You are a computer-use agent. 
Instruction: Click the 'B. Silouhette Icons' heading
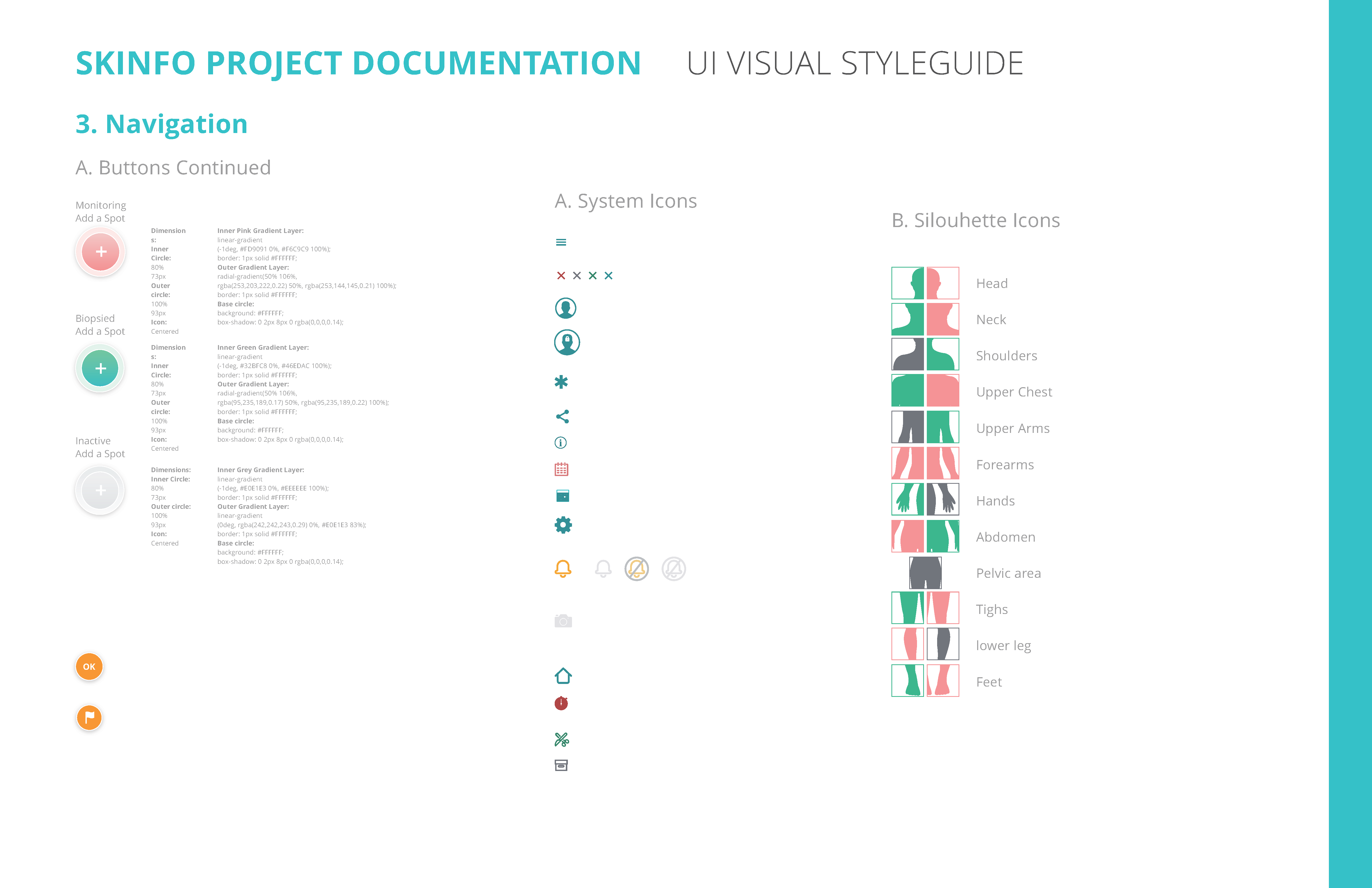coord(976,220)
